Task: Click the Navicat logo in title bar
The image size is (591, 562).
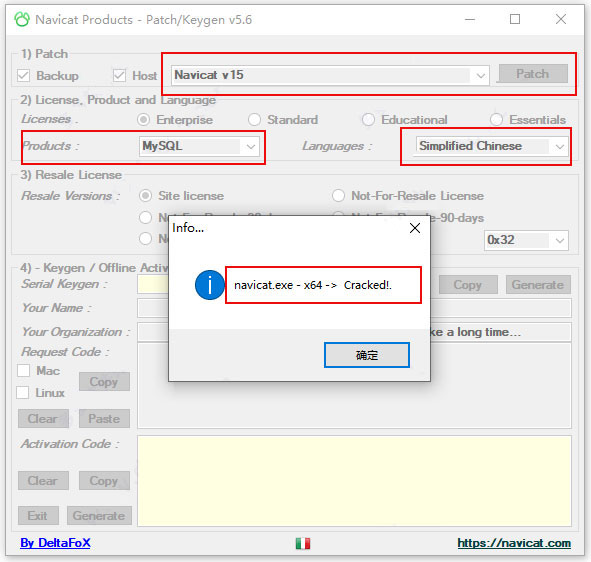Action: click(x=22, y=19)
